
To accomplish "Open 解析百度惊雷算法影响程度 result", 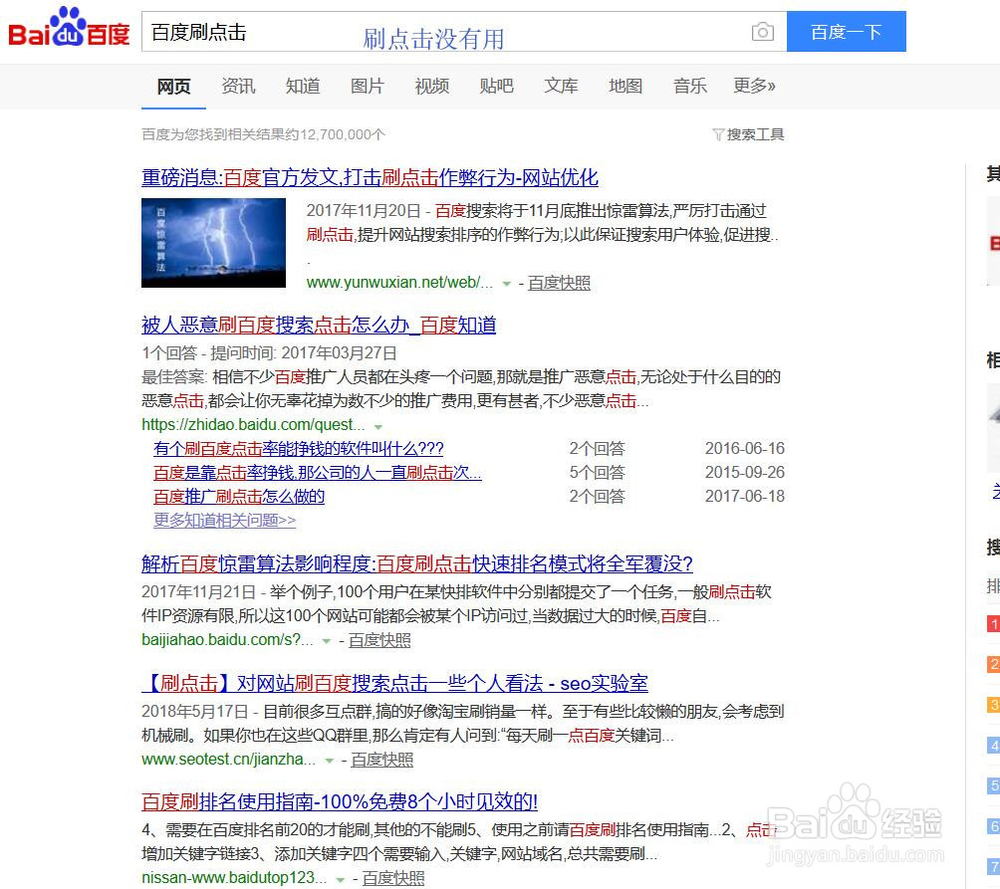I will (x=417, y=564).
